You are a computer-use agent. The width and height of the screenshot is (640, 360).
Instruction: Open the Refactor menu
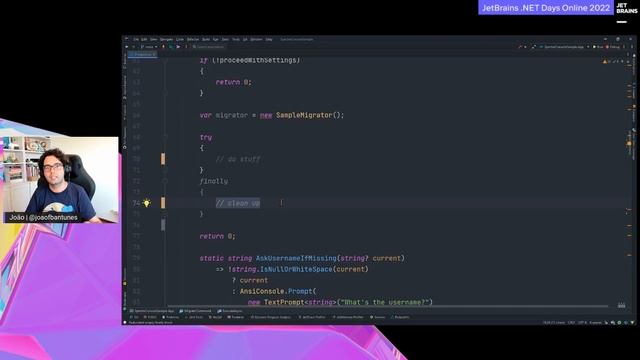pos(193,39)
